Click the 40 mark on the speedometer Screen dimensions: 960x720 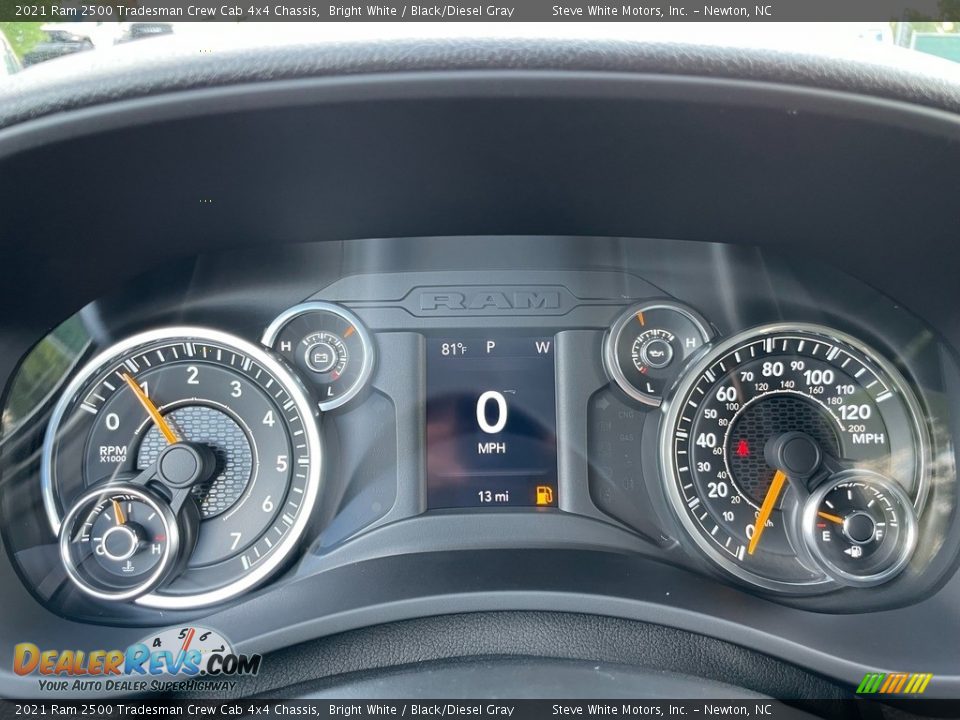pyautogui.click(x=706, y=440)
